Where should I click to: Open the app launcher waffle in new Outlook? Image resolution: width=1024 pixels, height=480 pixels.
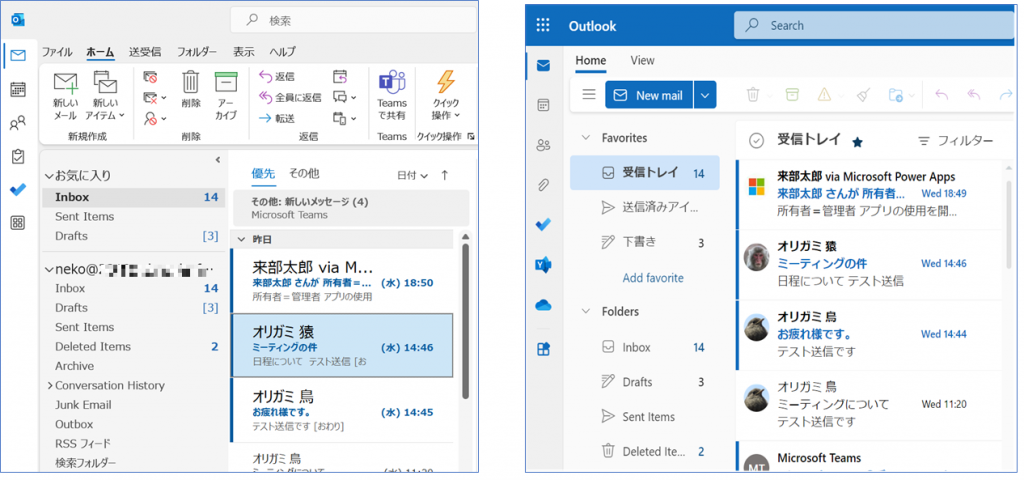click(543, 25)
